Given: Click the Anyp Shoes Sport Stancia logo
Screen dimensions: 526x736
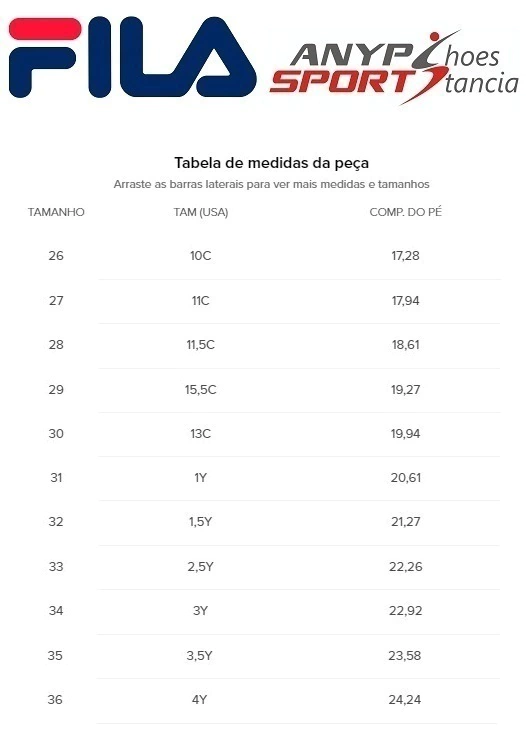Looking at the screenshot, I should coord(394,67).
